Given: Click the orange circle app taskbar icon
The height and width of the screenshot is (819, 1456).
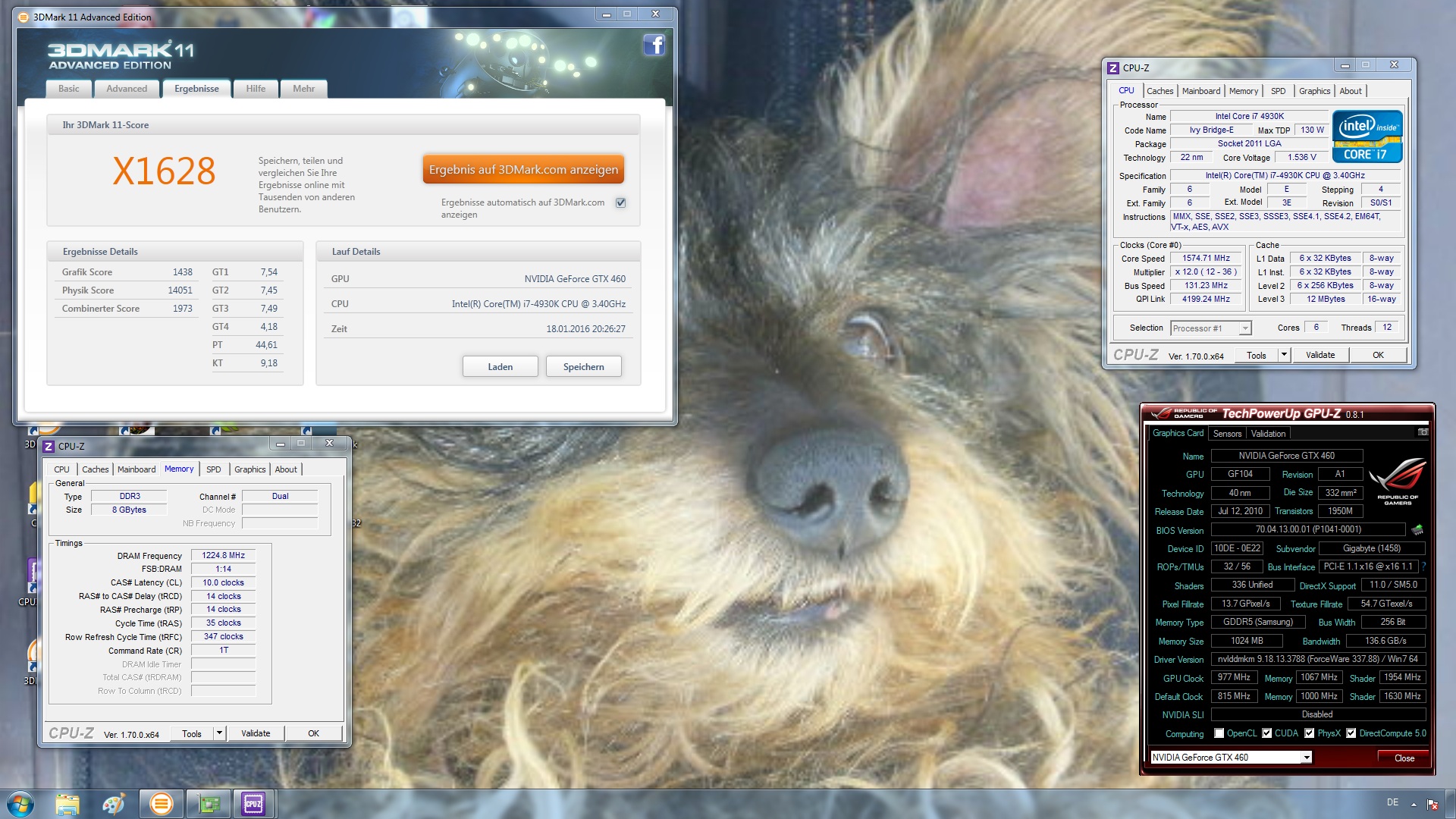Looking at the screenshot, I should point(161,804).
